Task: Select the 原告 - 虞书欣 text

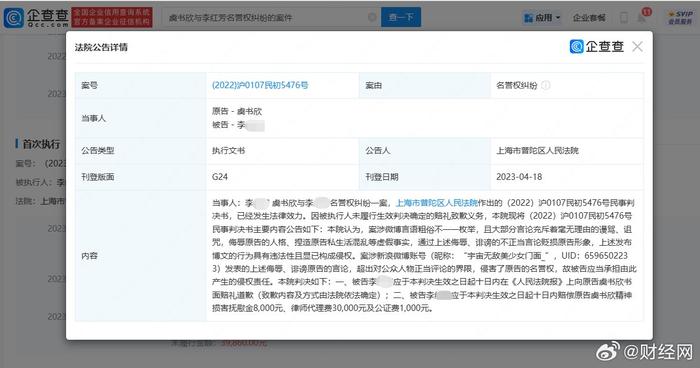Action: [237, 111]
